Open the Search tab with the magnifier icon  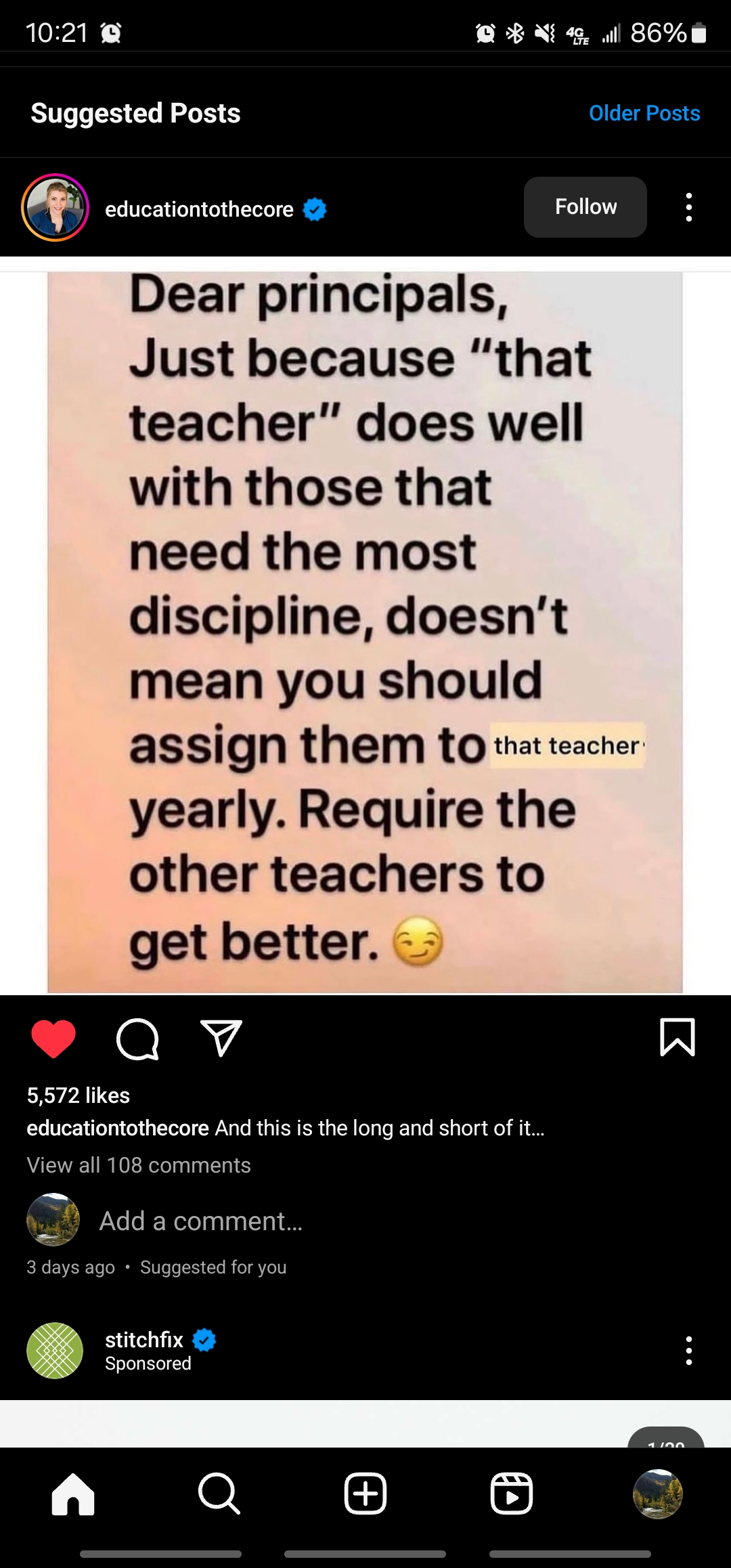point(219,1494)
